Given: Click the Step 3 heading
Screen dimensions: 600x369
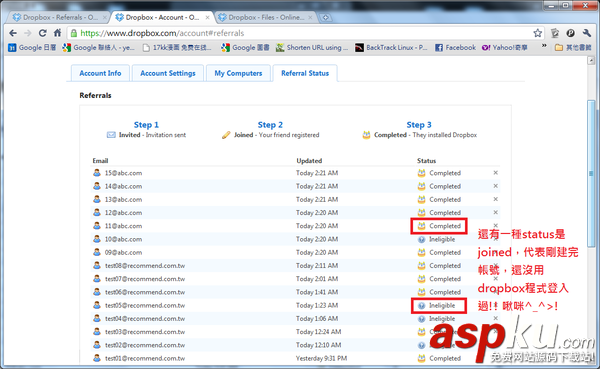Looking at the screenshot, I should click(x=419, y=125).
